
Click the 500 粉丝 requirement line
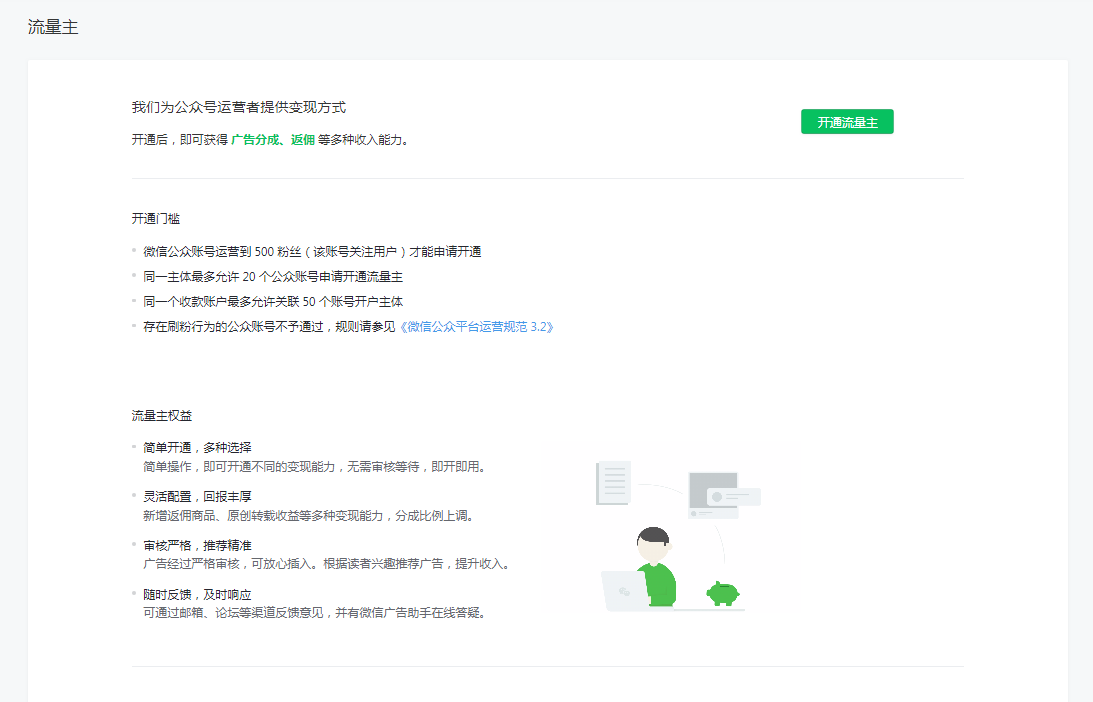pyautogui.click(x=312, y=252)
